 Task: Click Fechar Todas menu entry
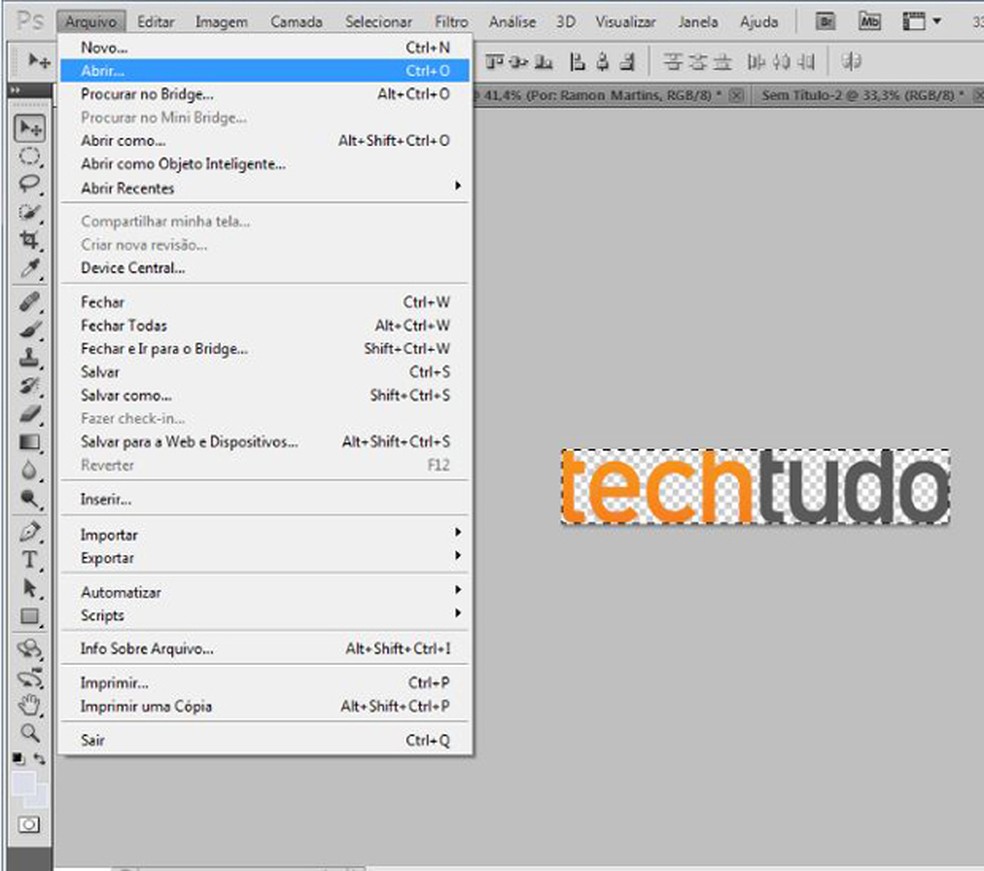(265, 325)
